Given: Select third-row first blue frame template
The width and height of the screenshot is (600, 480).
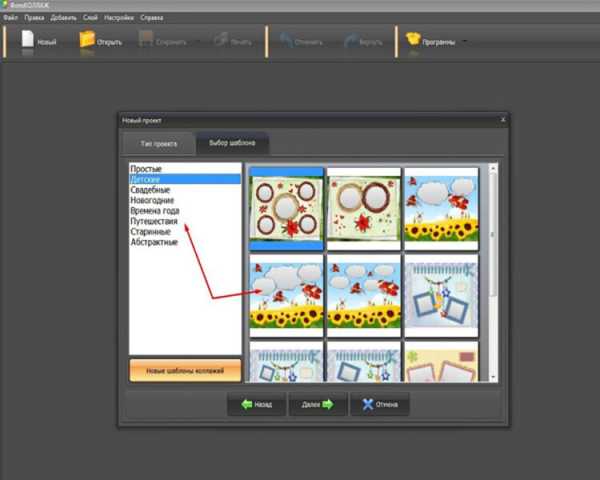Looking at the screenshot, I should pos(286,362).
